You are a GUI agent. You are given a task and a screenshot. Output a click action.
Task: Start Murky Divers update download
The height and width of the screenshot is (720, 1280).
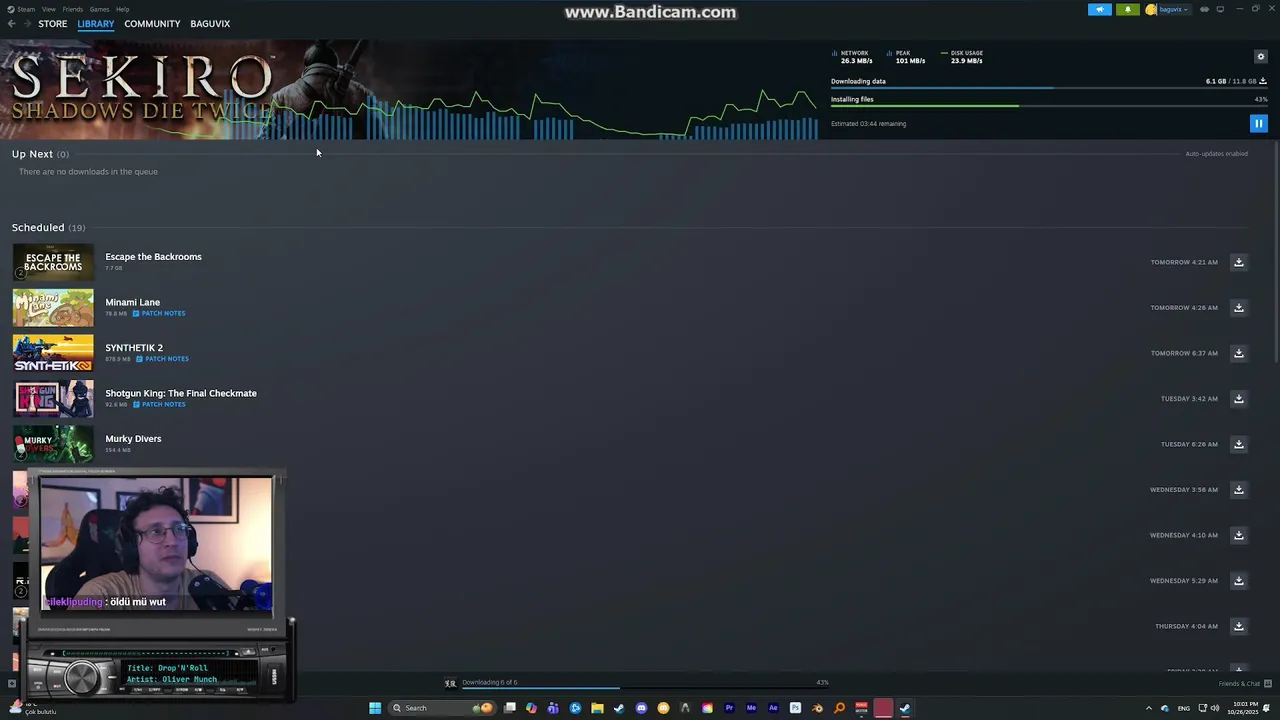click(x=1238, y=444)
